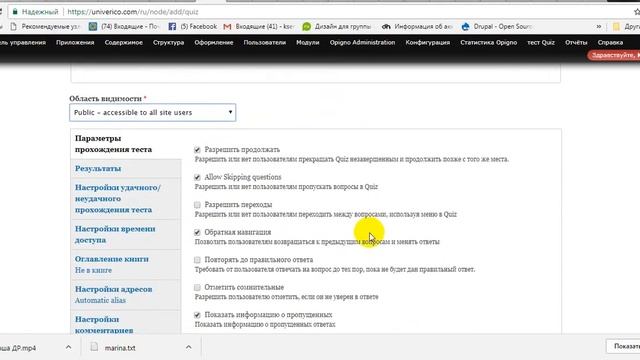The width and height of the screenshot is (640, 360).
Task: Open Область видимости dropdown
Action: [153, 113]
